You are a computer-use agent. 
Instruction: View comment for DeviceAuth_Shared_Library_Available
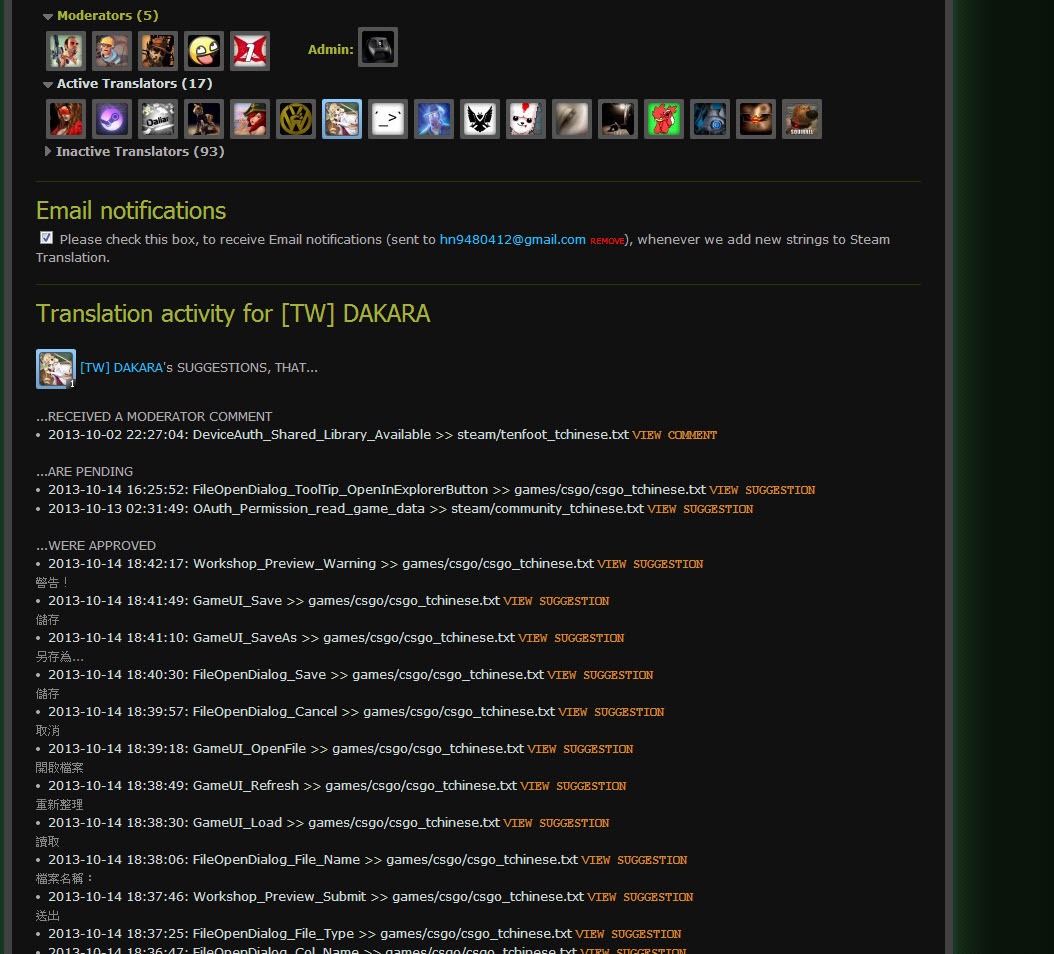point(674,435)
